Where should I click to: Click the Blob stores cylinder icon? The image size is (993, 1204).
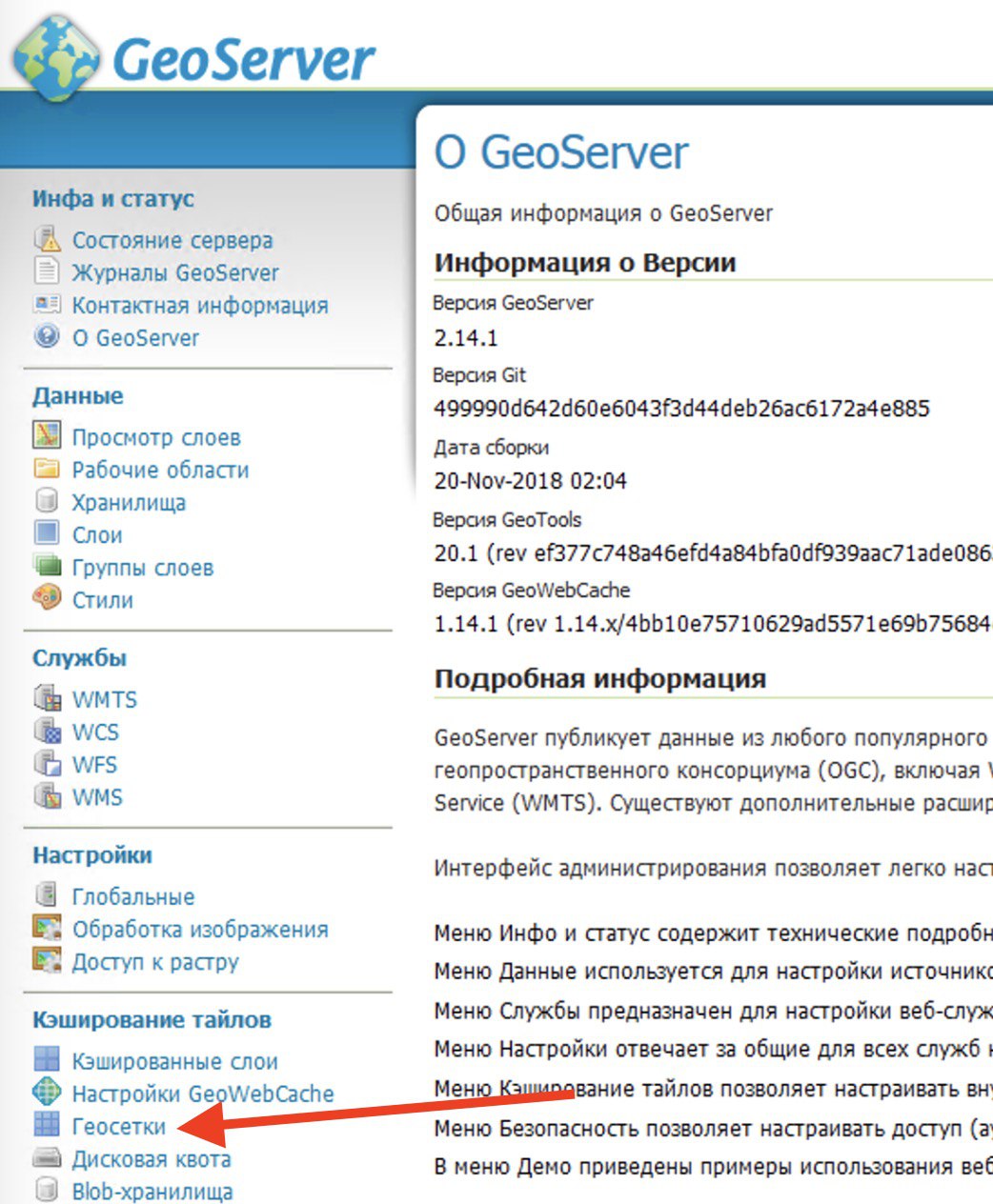pyautogui.click(x=47, y=1190)
